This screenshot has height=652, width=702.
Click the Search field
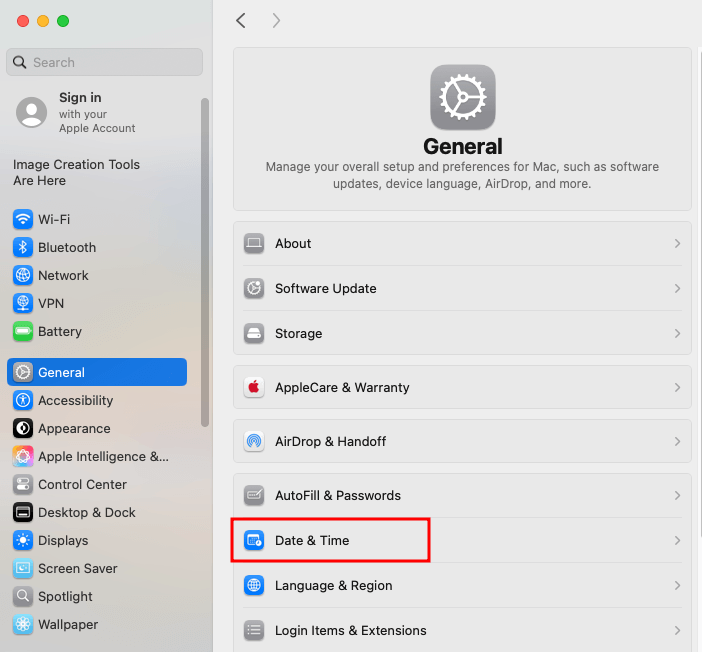(104, 62)
